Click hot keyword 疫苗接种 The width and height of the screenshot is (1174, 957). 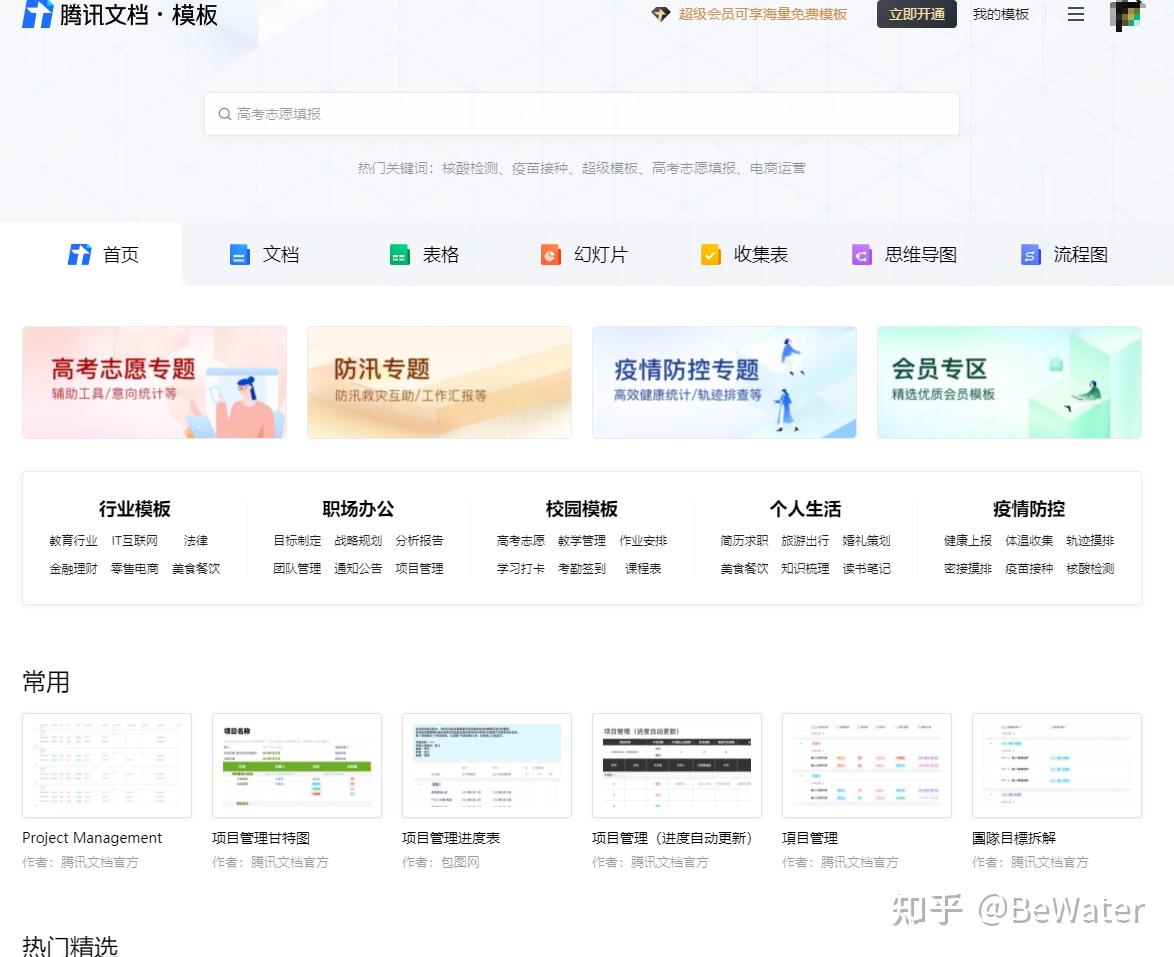point(540,168)
